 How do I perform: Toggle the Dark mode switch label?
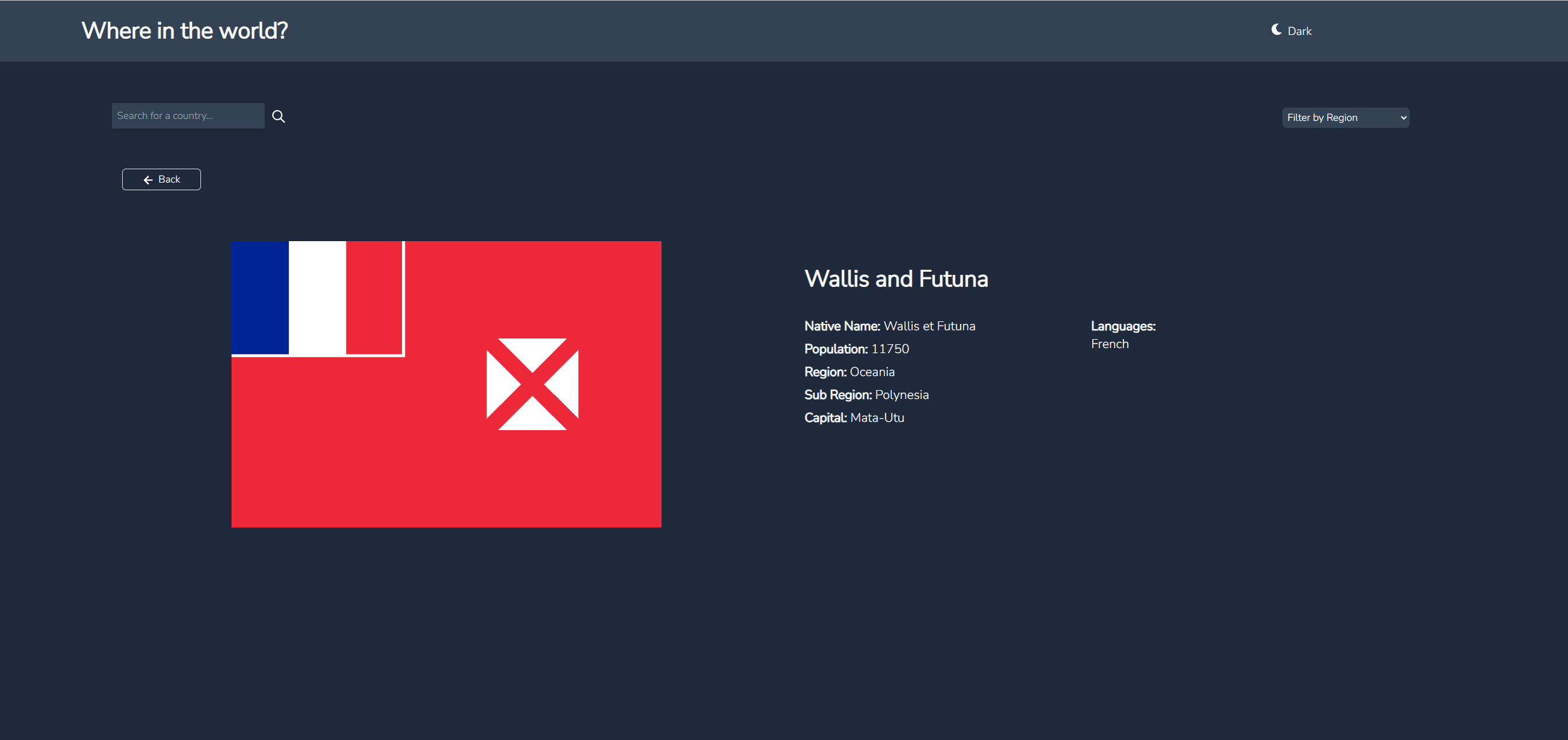pos(1300,31)
